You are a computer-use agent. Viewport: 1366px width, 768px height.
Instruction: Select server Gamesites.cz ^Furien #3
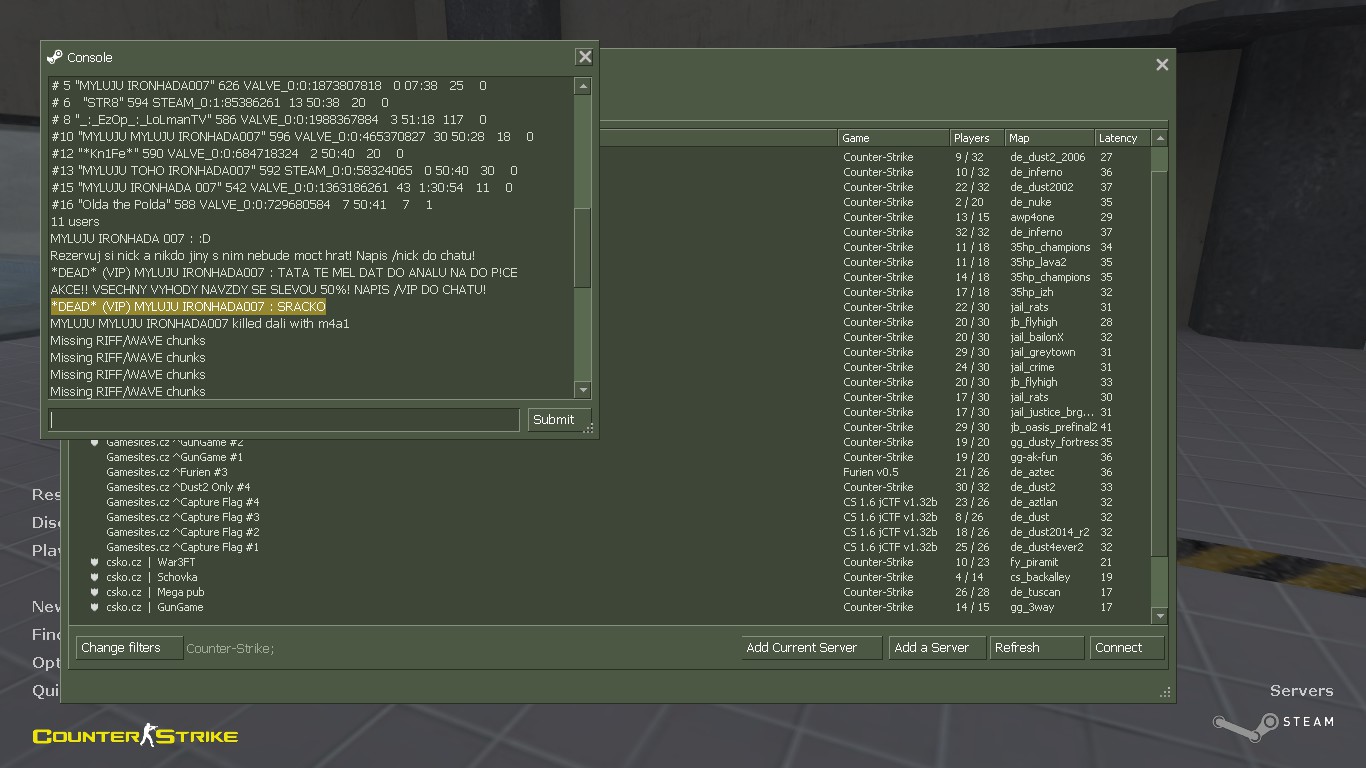[x=166, y=472]
